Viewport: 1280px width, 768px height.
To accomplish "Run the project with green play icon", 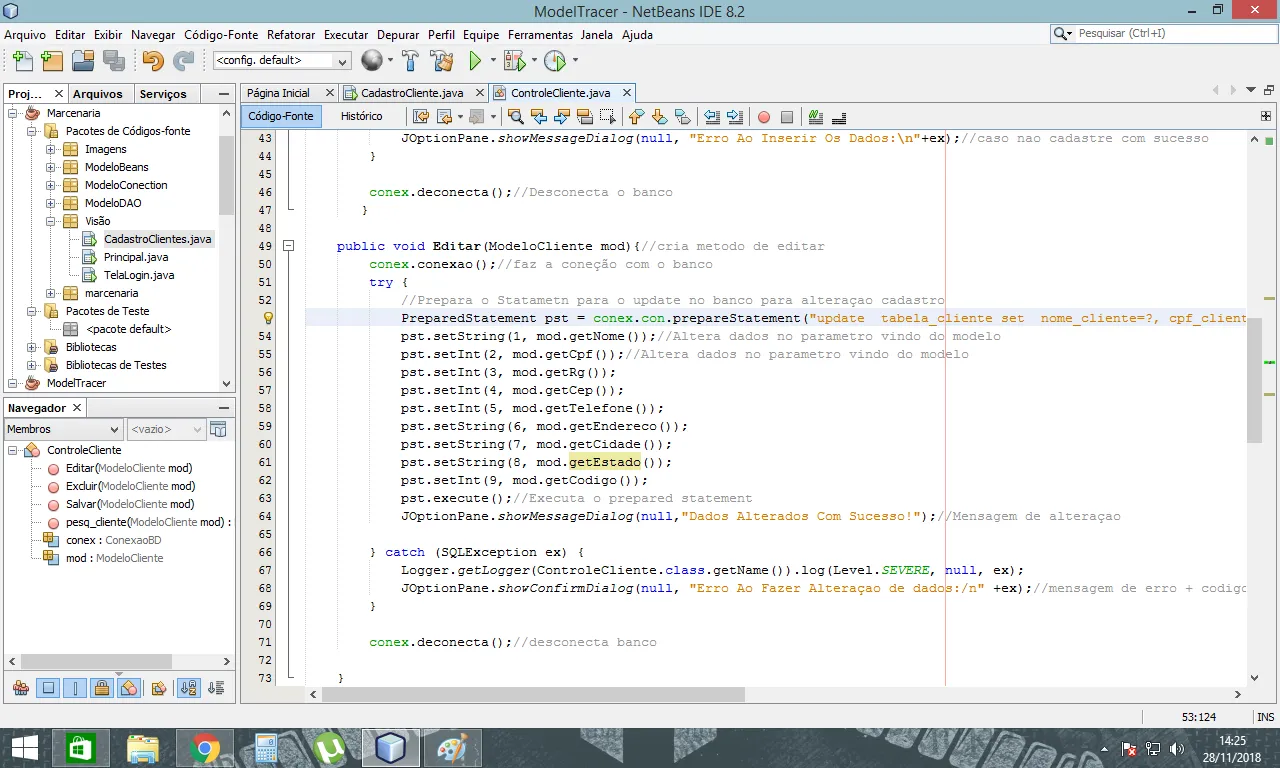I will tap(476, 61).
